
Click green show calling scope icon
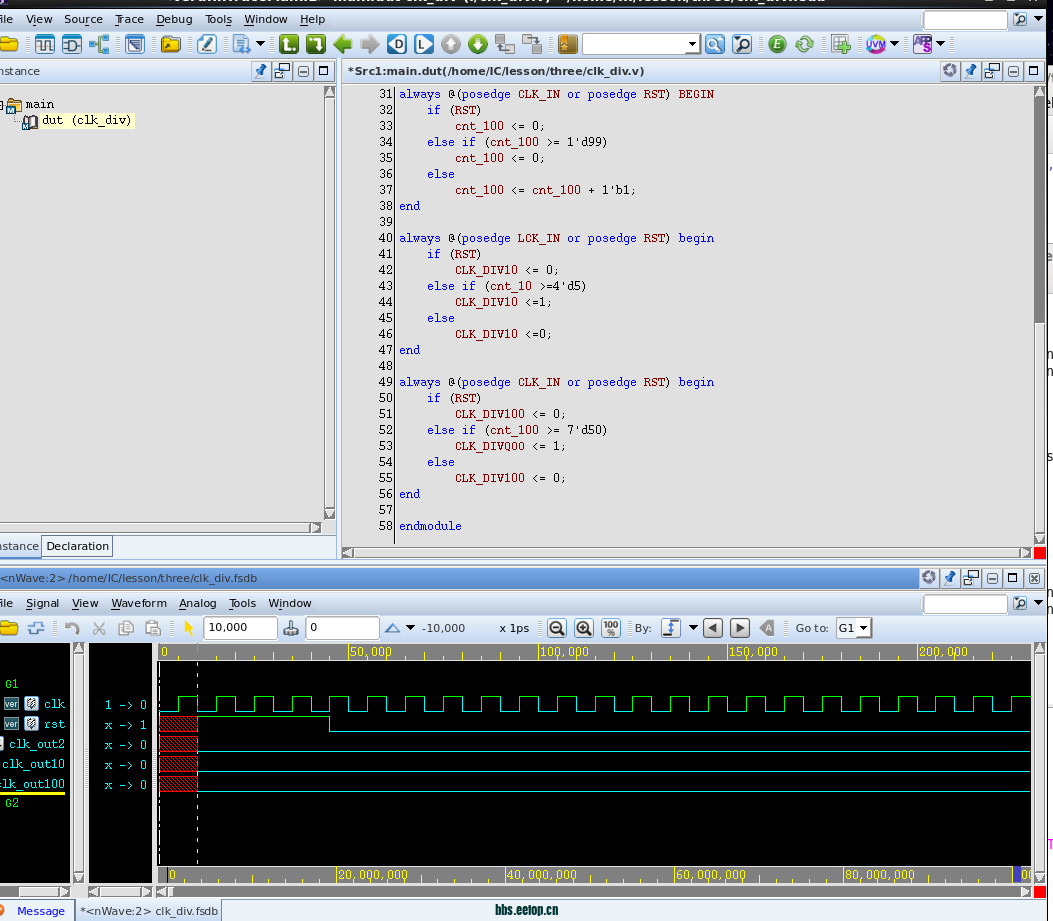click(289, 45)
